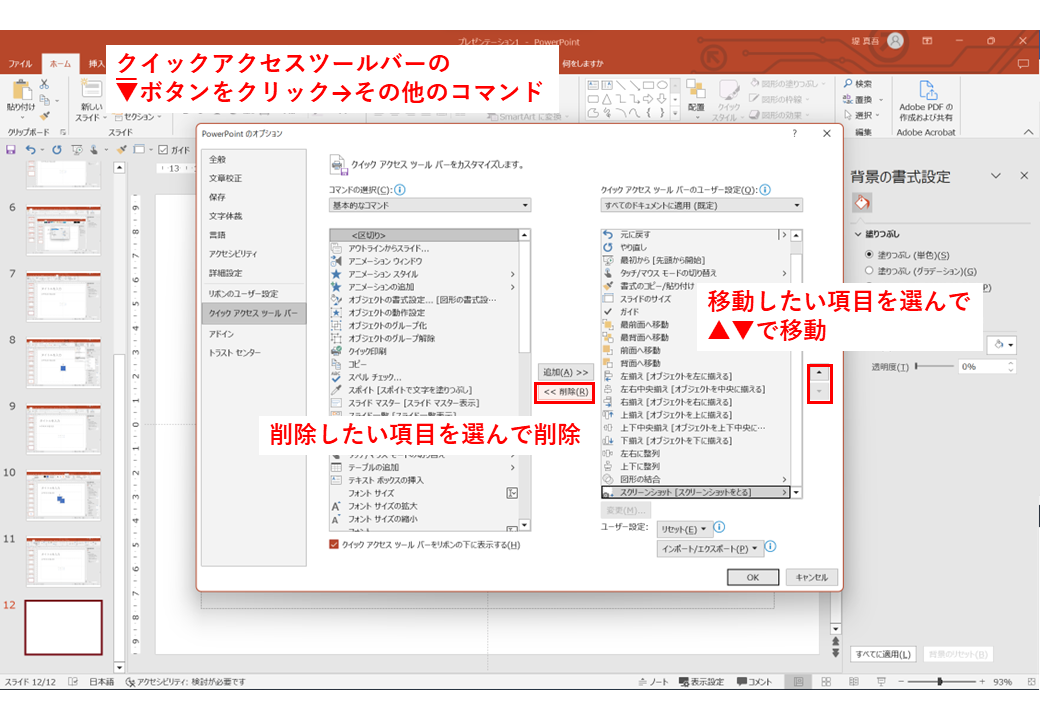Open the pane options chevron beside 背景の書式設定
Viewport: 1040px width, 720px height.
click(x=996, y=176)
